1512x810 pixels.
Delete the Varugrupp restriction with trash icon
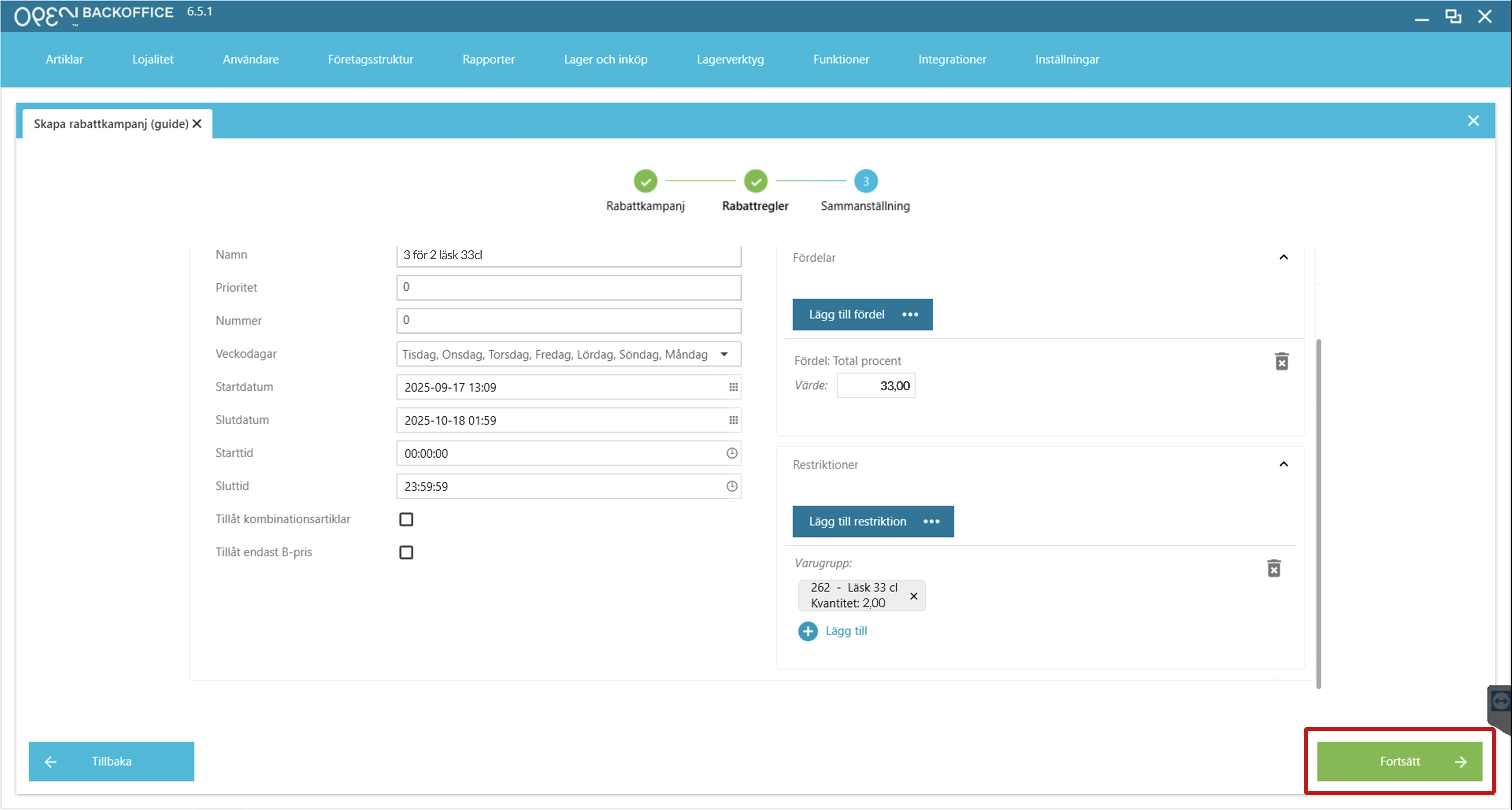(x=1273, y=568)
